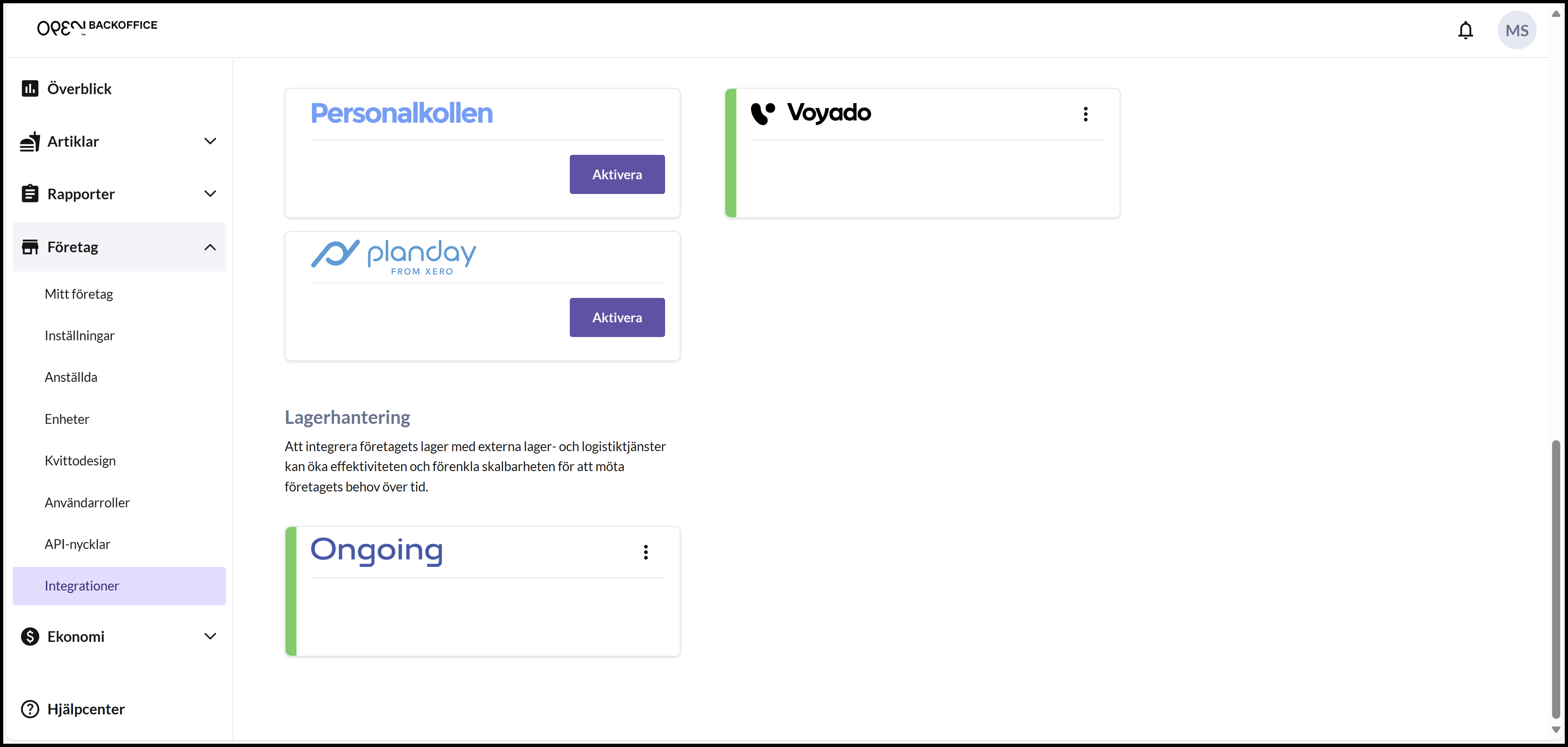
Task: Click the Planday from Xero logo
Action: (394, 257)
